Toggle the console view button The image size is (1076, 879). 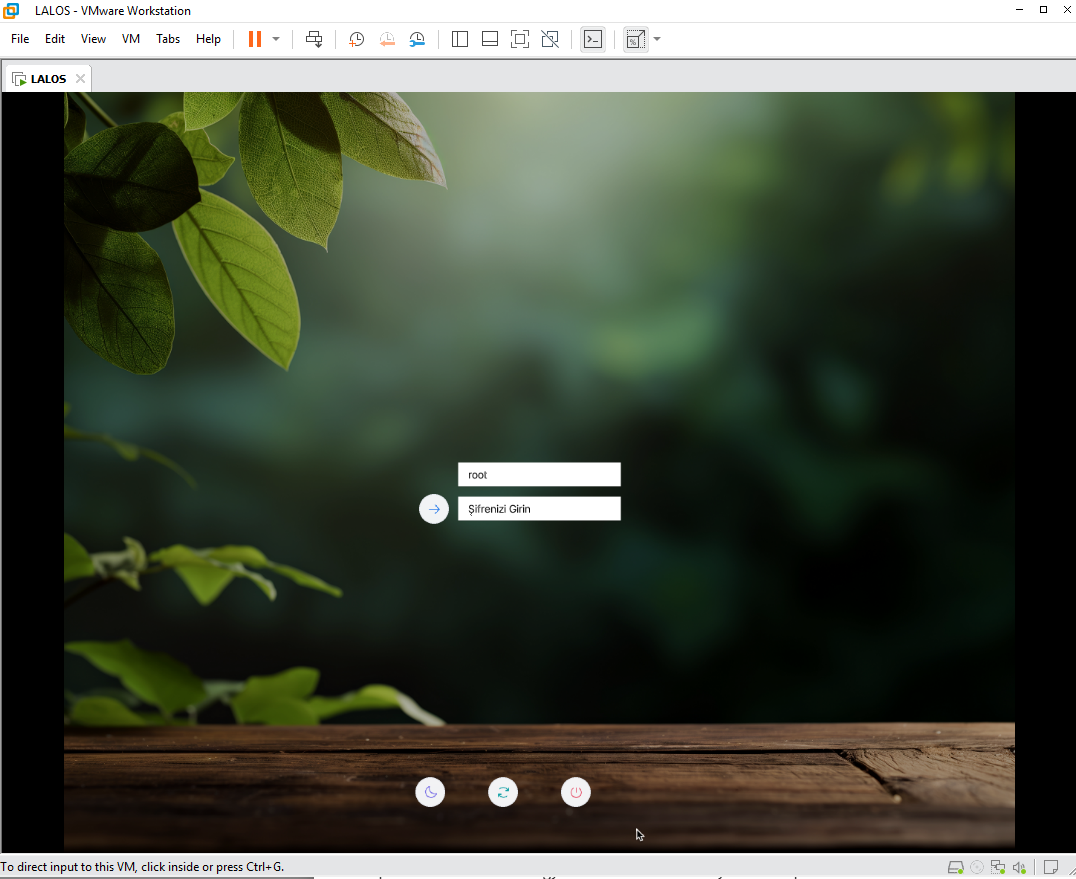pos(593,39)
